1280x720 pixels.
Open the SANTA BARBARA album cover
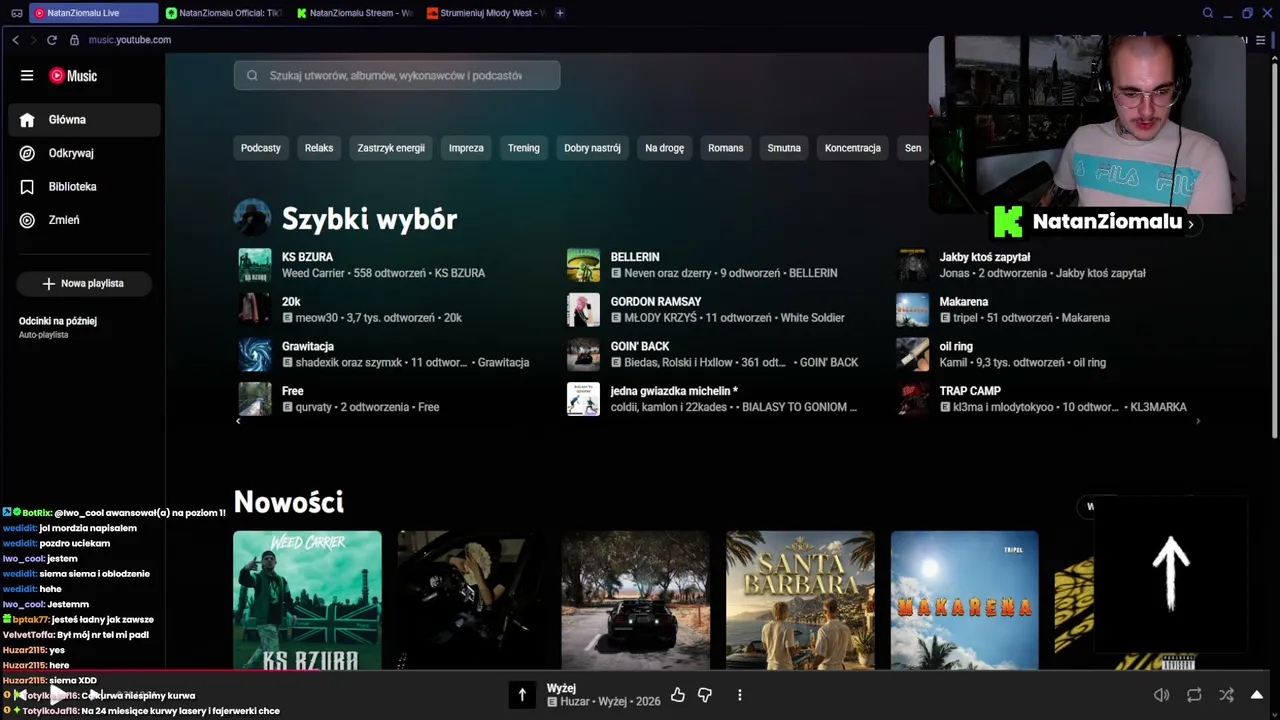tap(800, 600)
